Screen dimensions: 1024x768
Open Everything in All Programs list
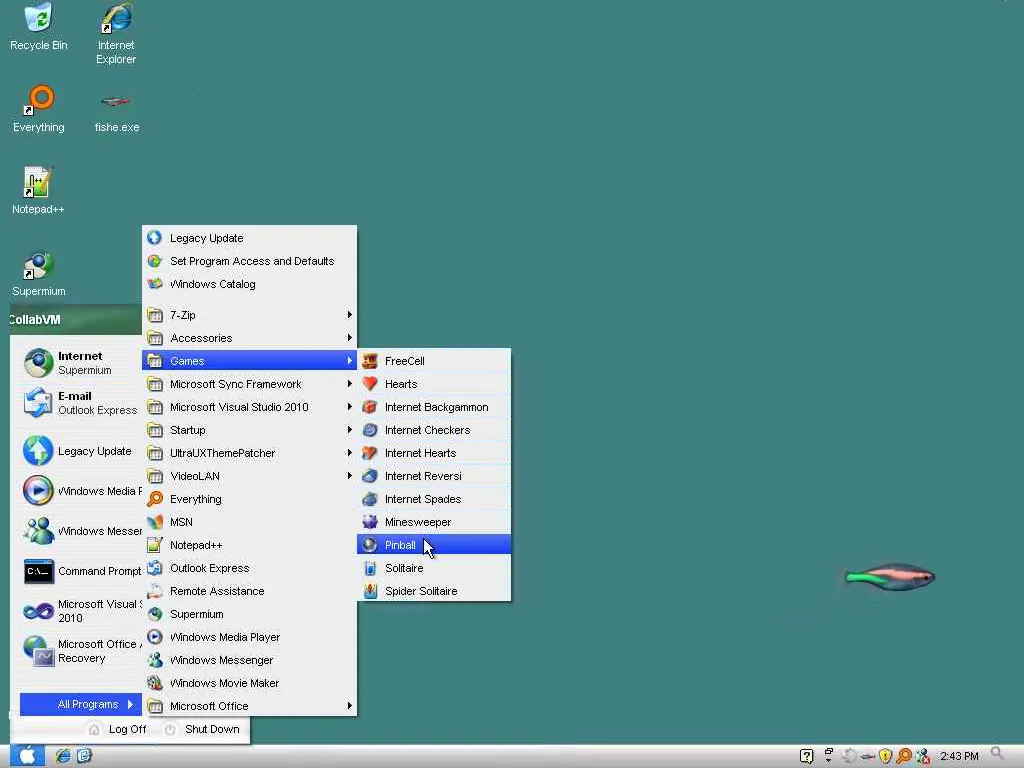[249, 499]
